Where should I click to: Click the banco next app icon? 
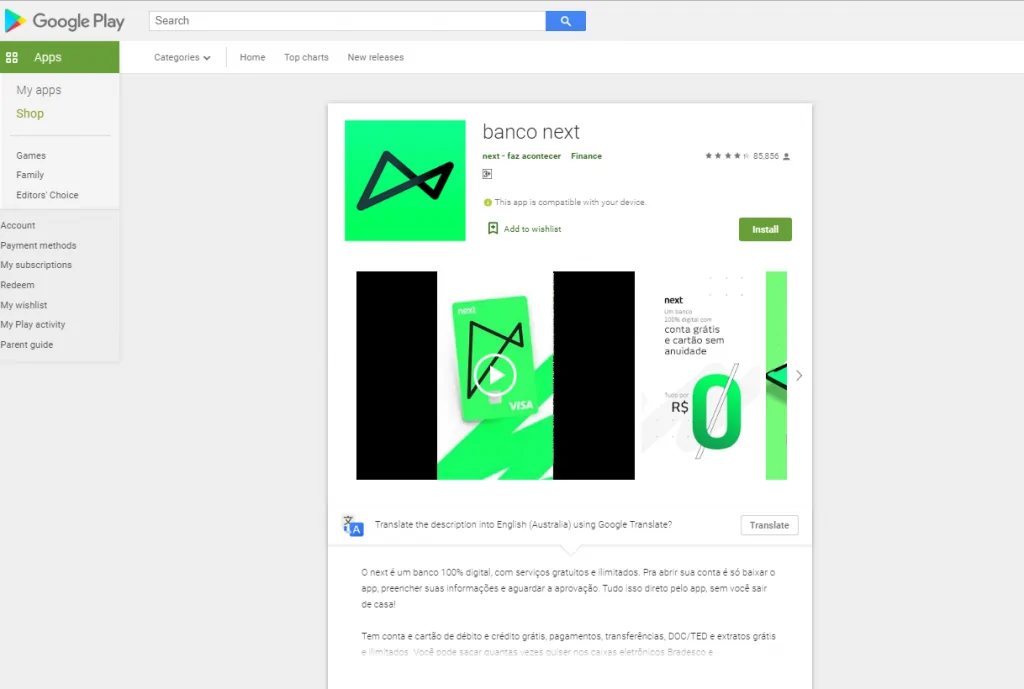tap(405, 180)
